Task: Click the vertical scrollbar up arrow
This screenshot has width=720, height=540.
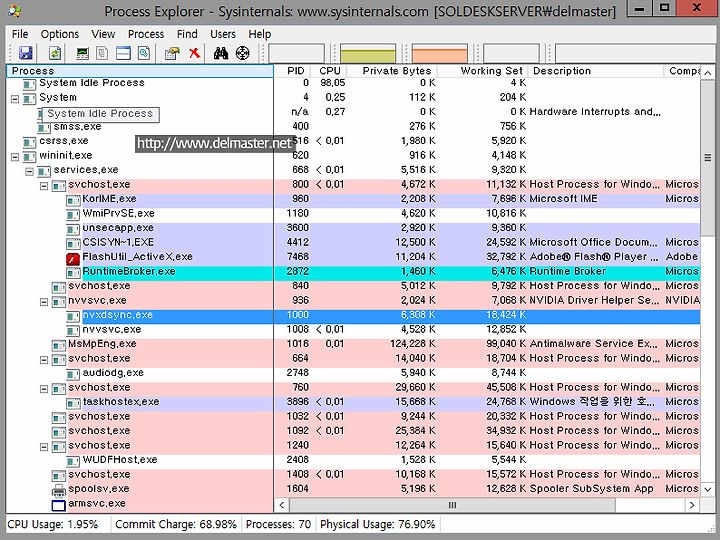Action: (708, 73)
